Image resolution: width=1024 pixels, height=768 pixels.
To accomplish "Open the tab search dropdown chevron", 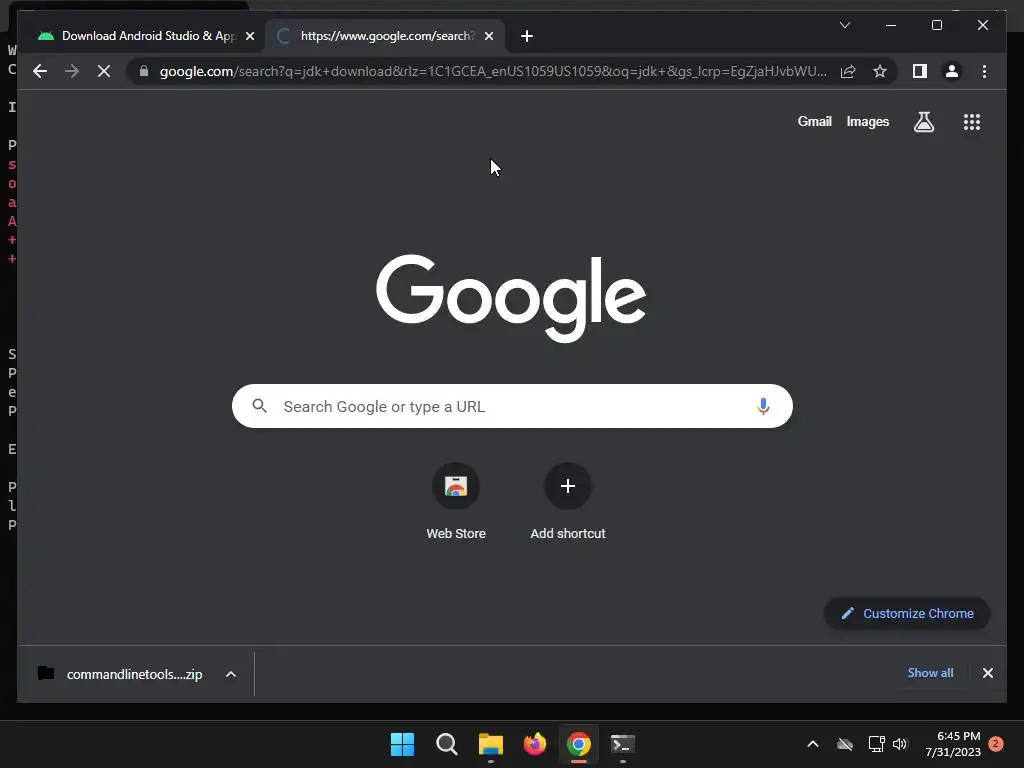I will click(844, 25).
